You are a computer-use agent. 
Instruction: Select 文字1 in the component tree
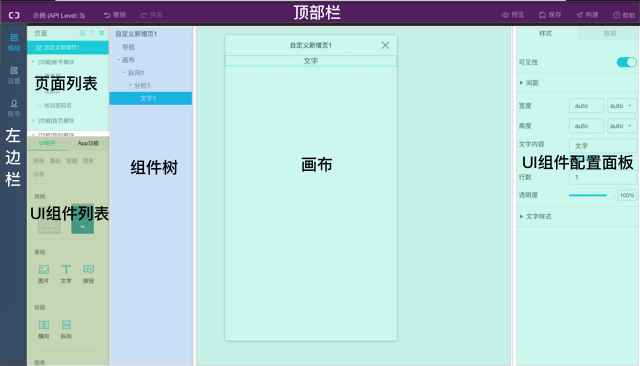(151, 98)
